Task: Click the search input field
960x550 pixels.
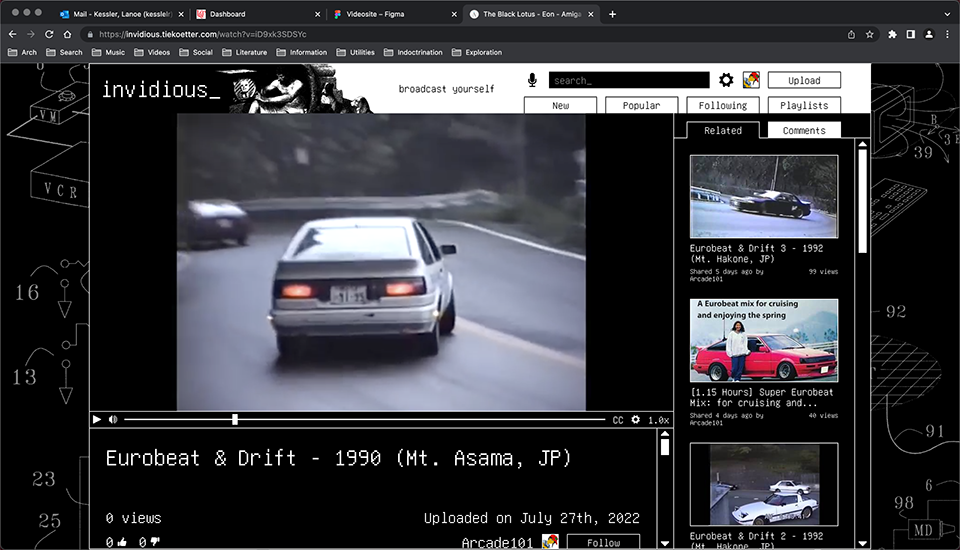Action: coord(629,80)
